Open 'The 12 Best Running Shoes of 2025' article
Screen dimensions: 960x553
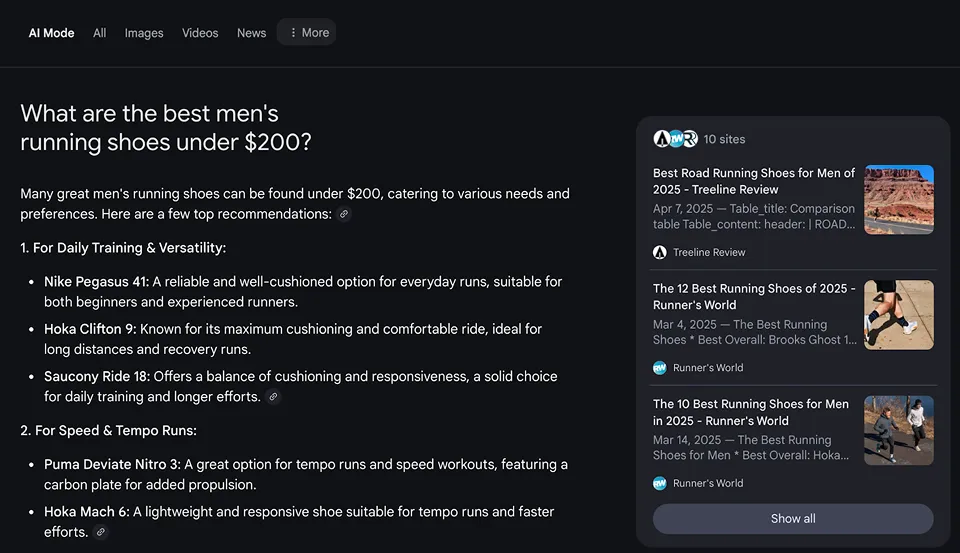tap(754, 296)
